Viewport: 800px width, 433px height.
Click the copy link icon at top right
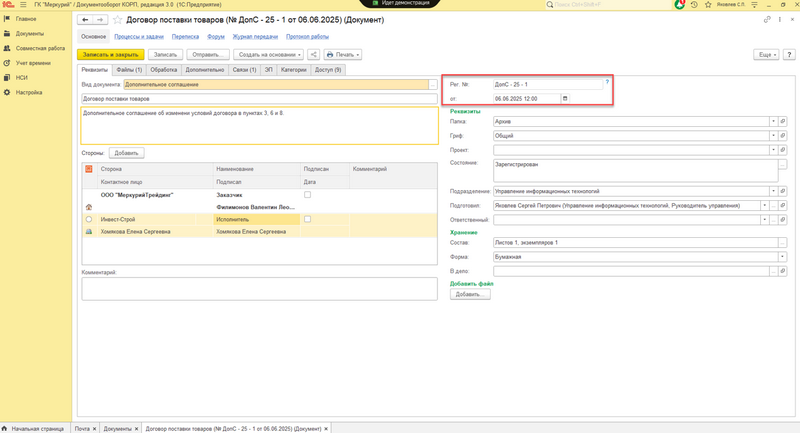[x=767, y=20]
